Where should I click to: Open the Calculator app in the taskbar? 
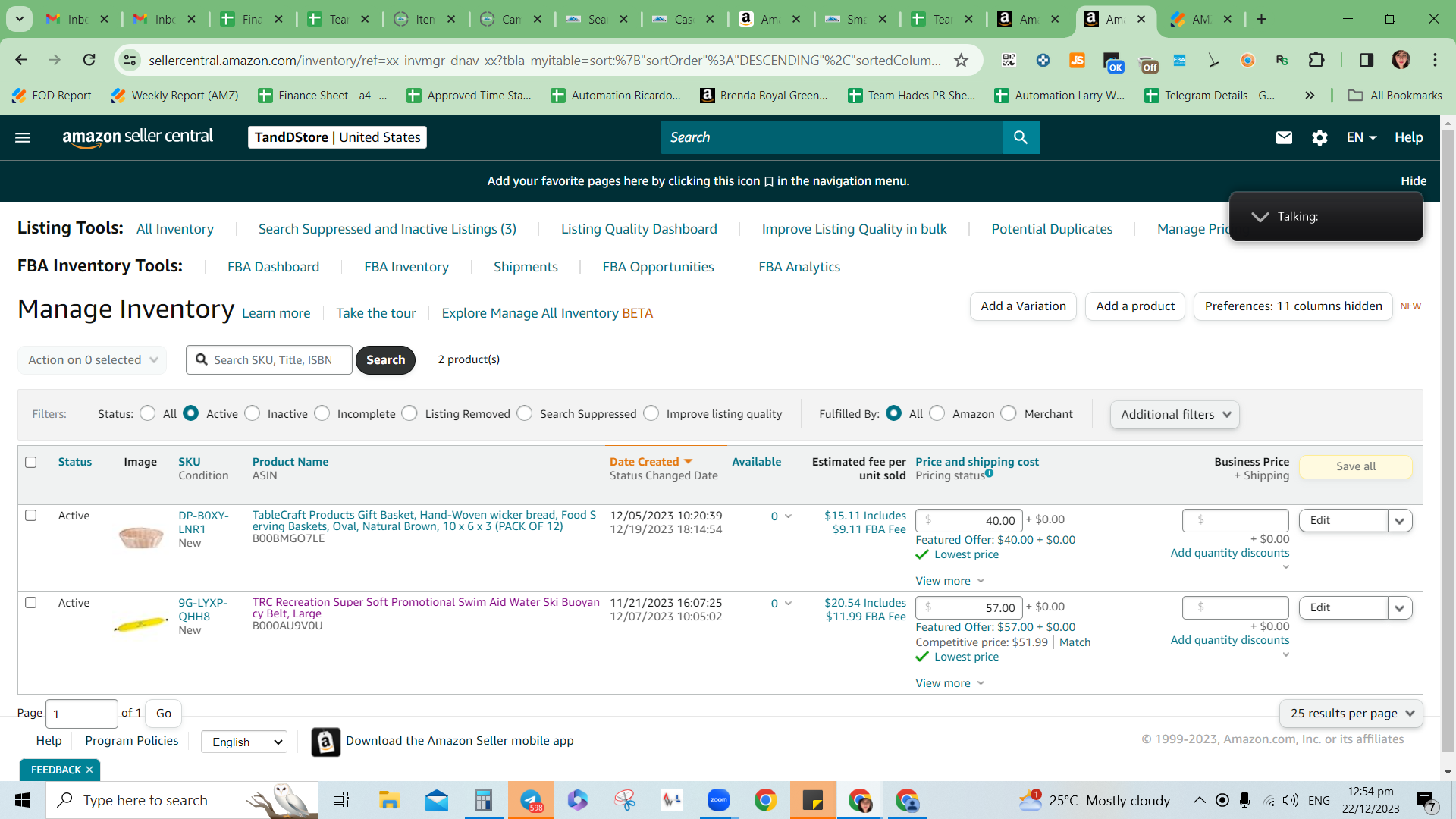[x=483, y=800]
